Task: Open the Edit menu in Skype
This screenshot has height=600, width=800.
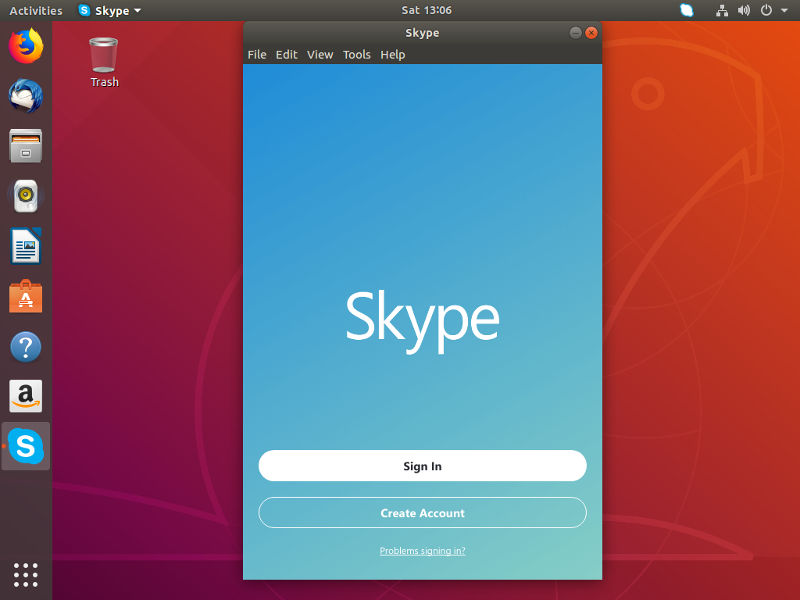Action: pyautogui.click(x=286, y=55)
